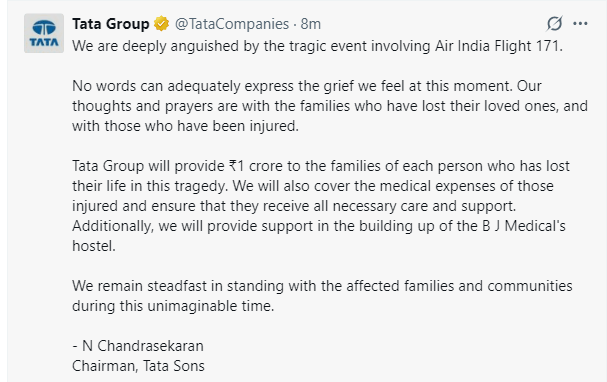Screen dimensions: 607x382
Task: Click the line starting 'injured and ensure that'
Action: point(294,206)
